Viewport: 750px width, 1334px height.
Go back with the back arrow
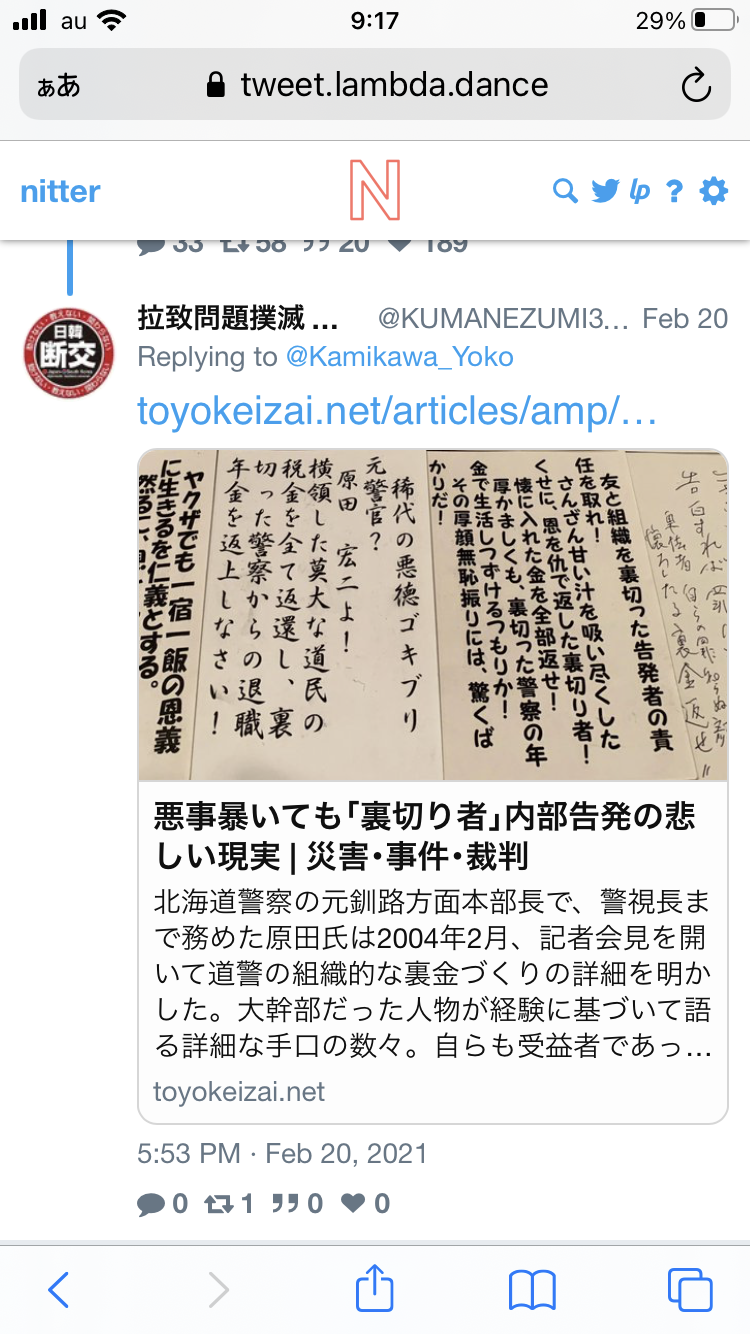(x=59, y=1291)
